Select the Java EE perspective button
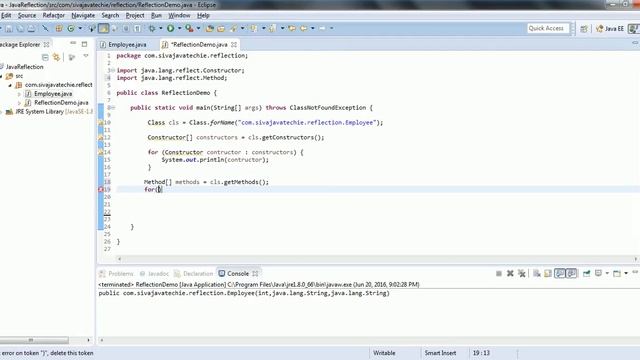 click(x=610, y=29)
